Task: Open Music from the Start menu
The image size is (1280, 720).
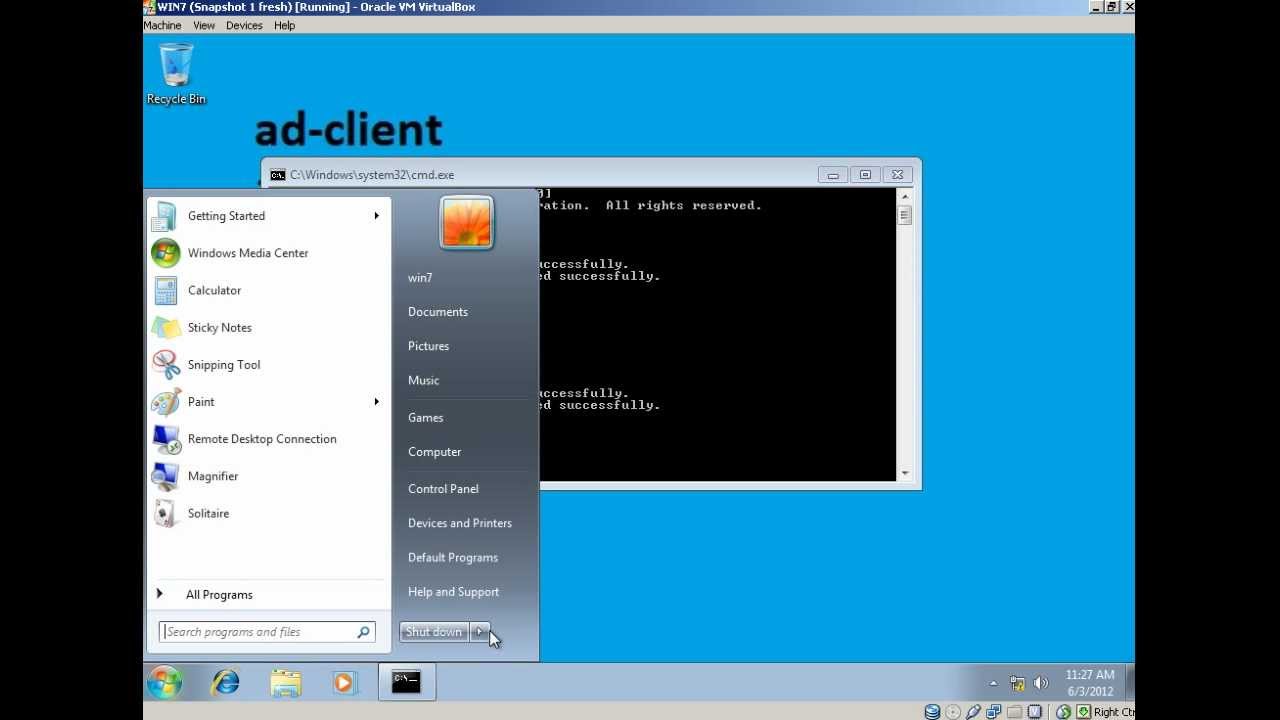Action: (x=424, y=380)
